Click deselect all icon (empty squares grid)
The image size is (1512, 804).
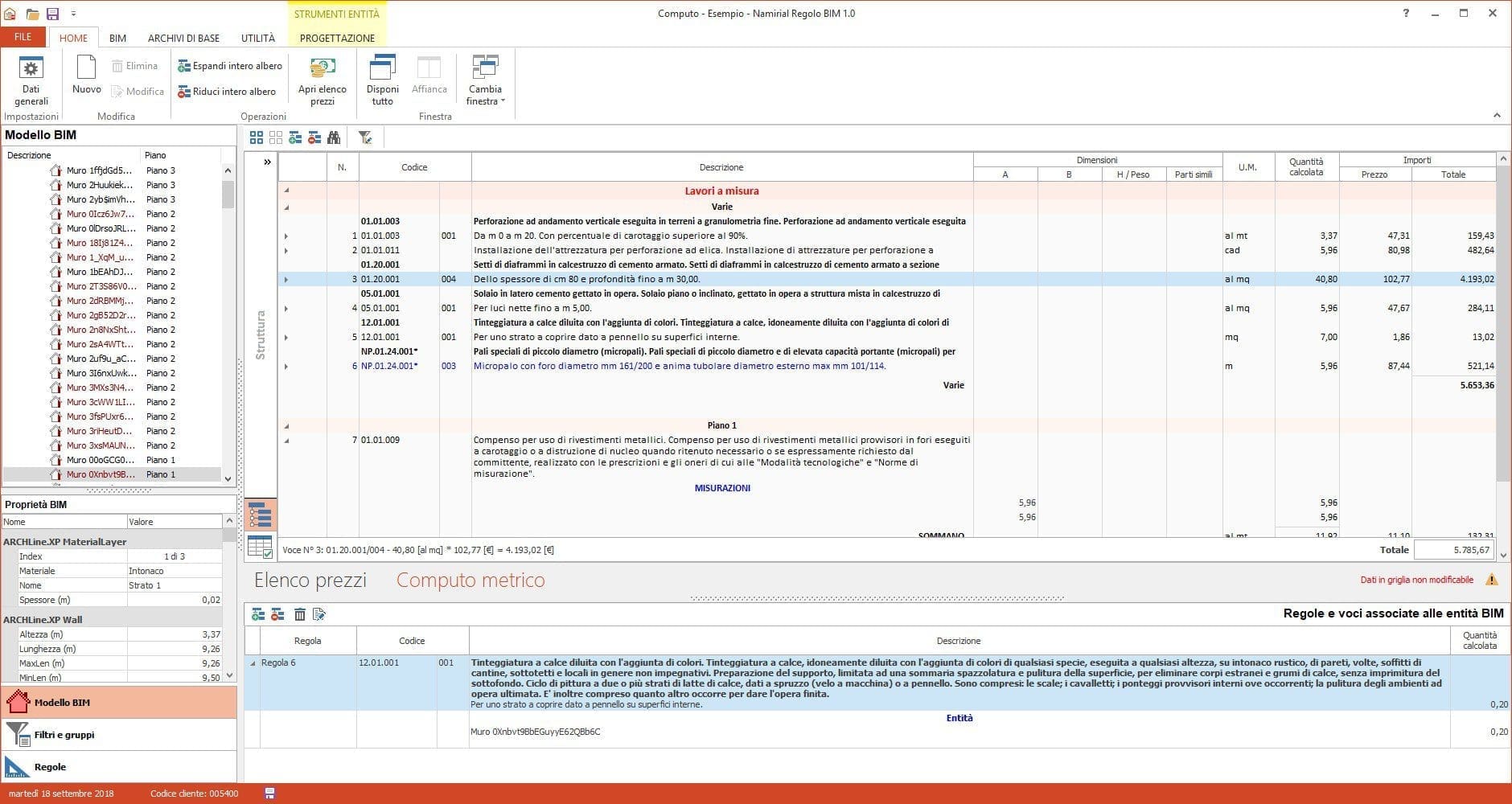pyautogui.click(x=276, y=137)
